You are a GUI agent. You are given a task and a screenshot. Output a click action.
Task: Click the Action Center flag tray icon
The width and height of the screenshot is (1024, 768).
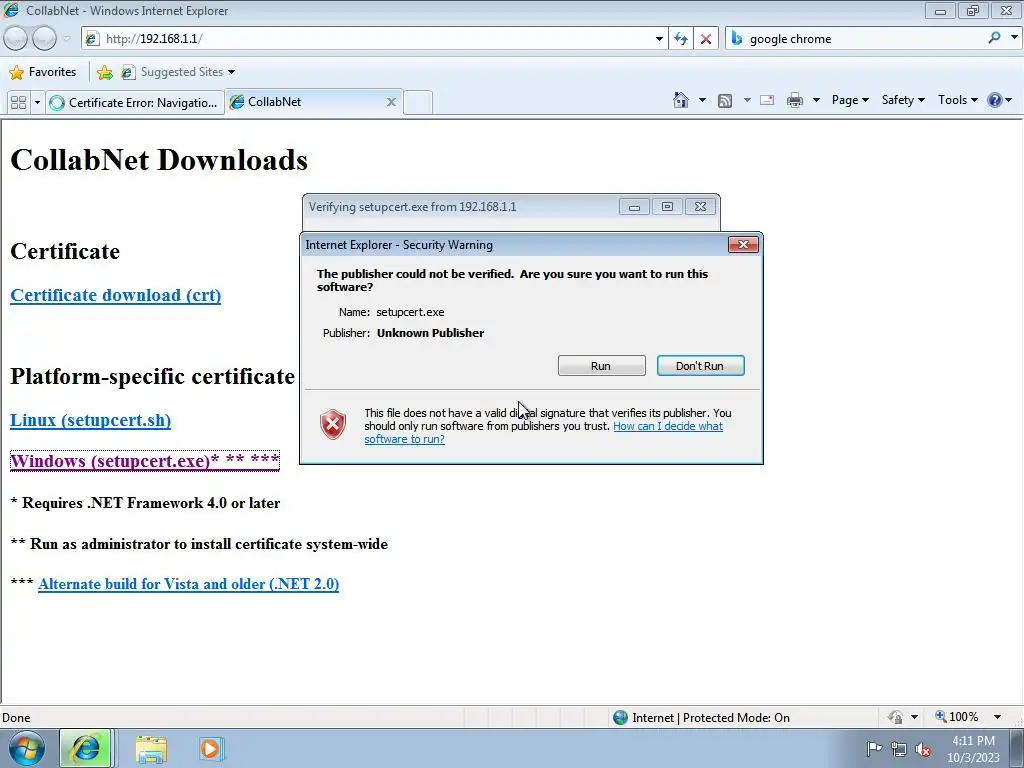874,749
